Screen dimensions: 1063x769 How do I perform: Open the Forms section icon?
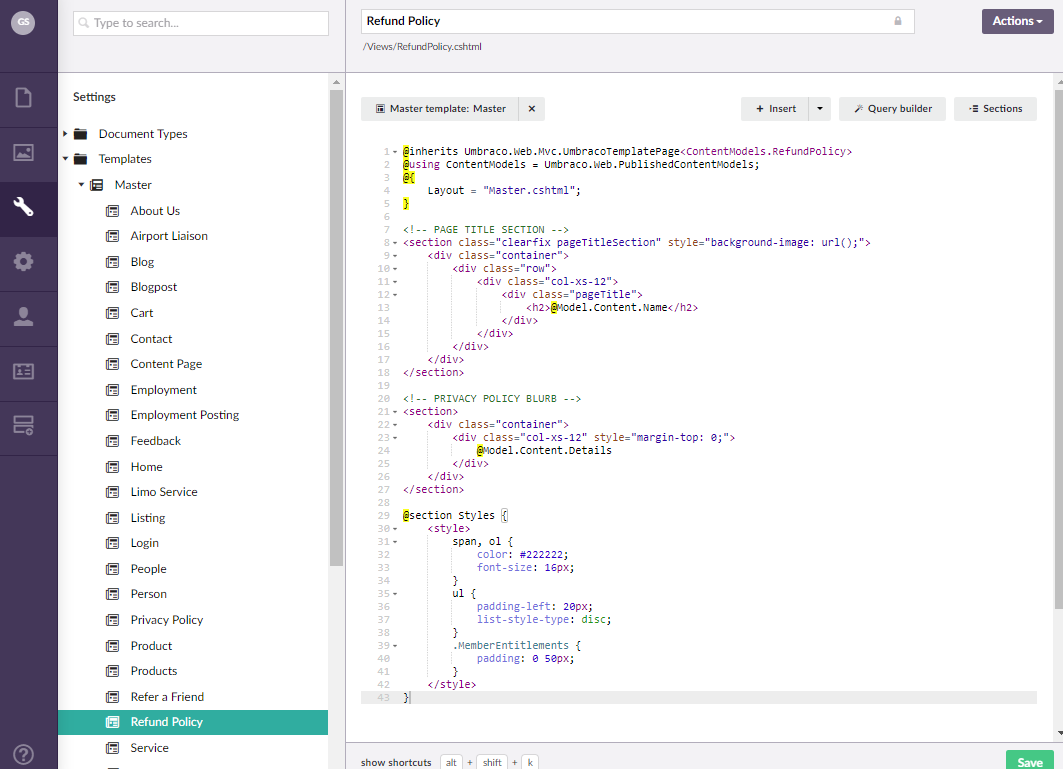[x=23, y=426]
